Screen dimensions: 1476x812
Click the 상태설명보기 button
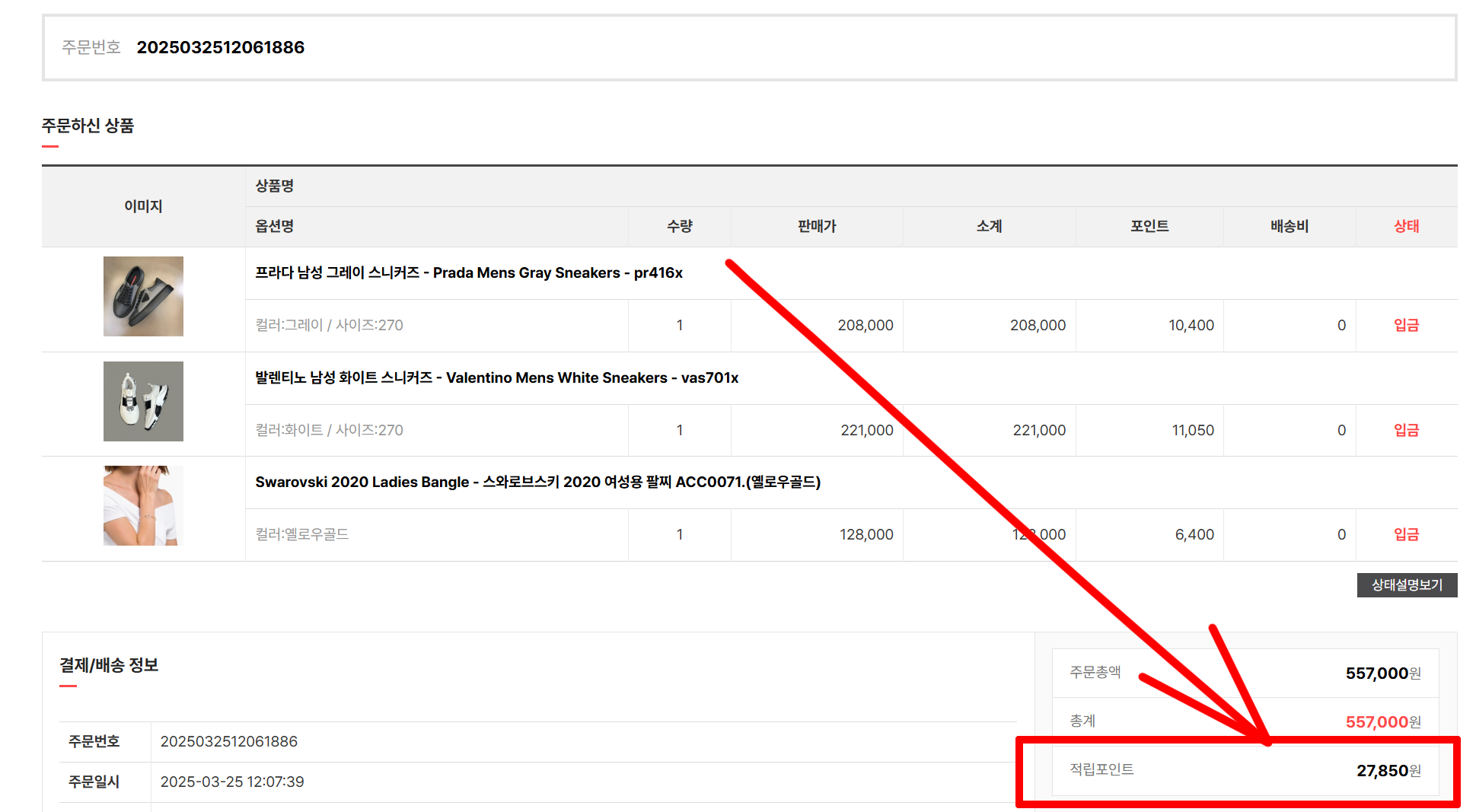pos(1406,585)
